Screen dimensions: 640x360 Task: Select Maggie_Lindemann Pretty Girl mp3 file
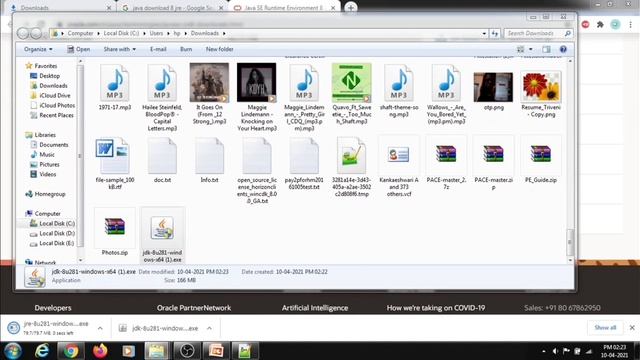point(304,83)
